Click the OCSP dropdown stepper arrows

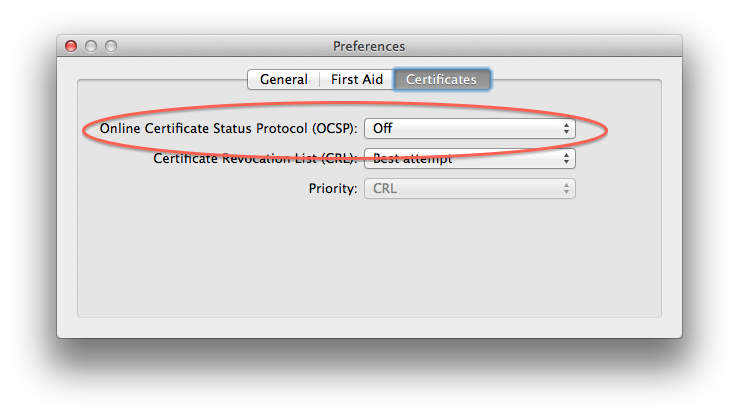click(x=566, y=128)
